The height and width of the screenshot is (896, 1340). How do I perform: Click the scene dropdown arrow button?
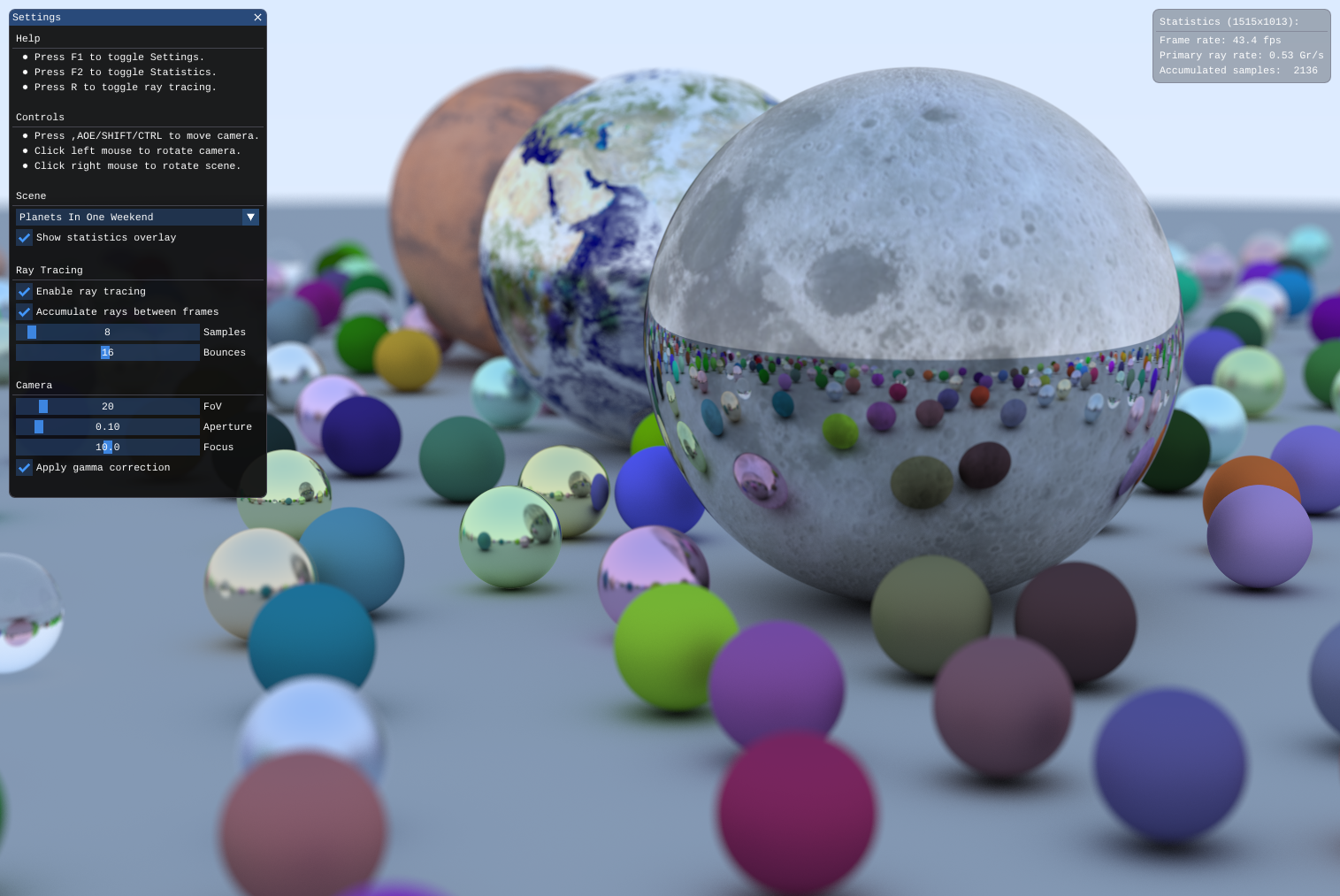pyautogui.click(x=250, y=217)
